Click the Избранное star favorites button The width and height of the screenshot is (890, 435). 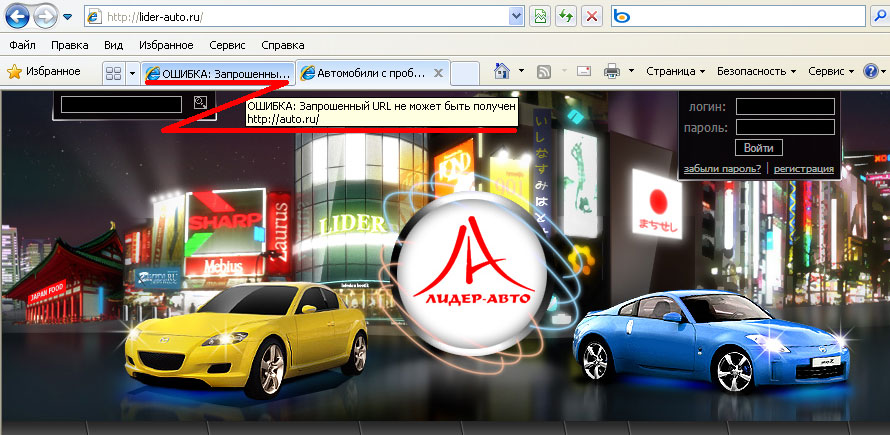coord(44,72)
